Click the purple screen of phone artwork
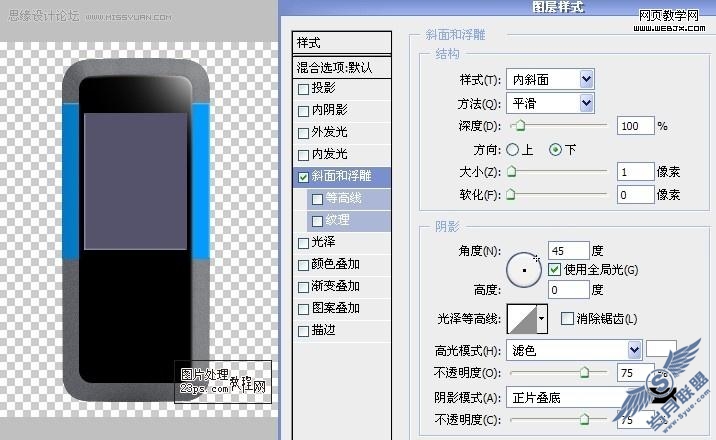716x440 pixels. coord(136,181)
